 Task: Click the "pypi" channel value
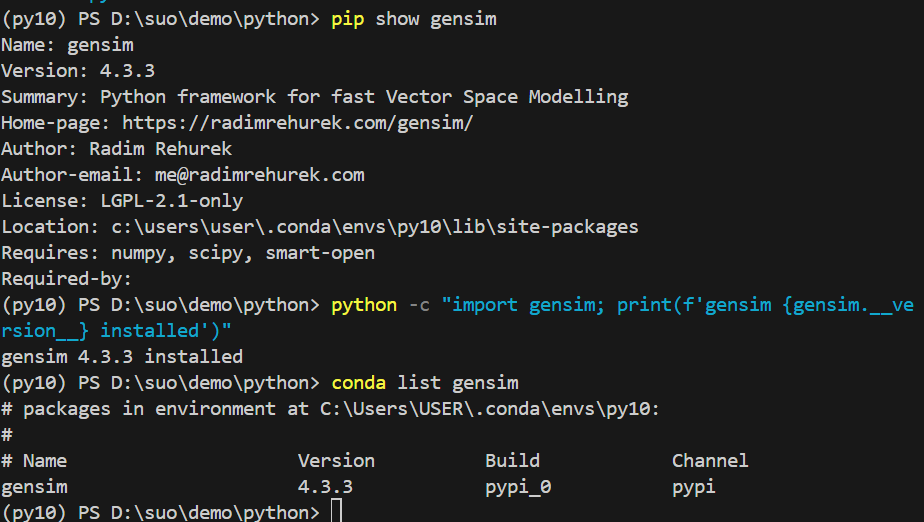pos(693,487)
